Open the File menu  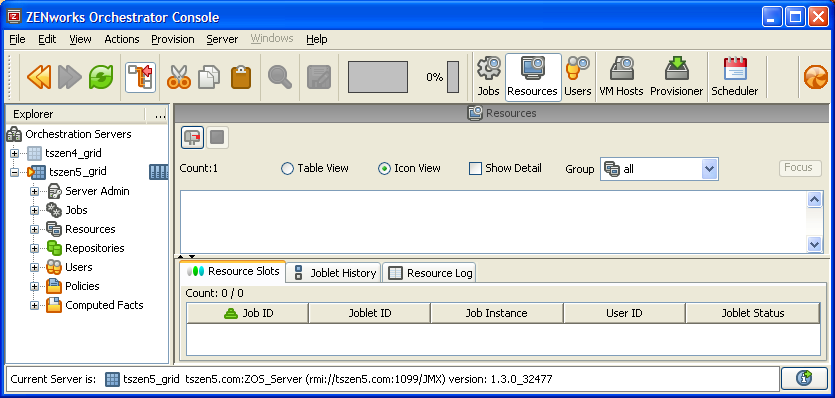point(18,39)
